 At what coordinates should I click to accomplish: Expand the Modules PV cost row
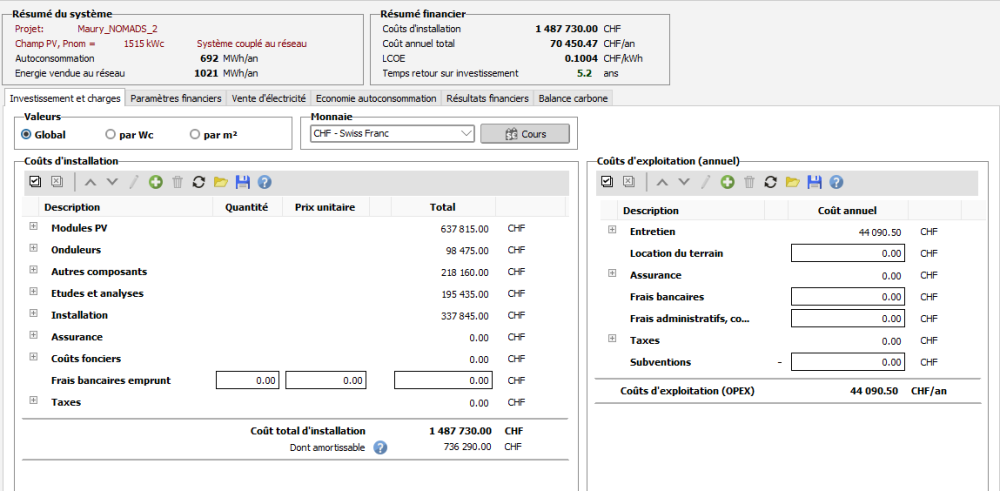pos(33,227)
